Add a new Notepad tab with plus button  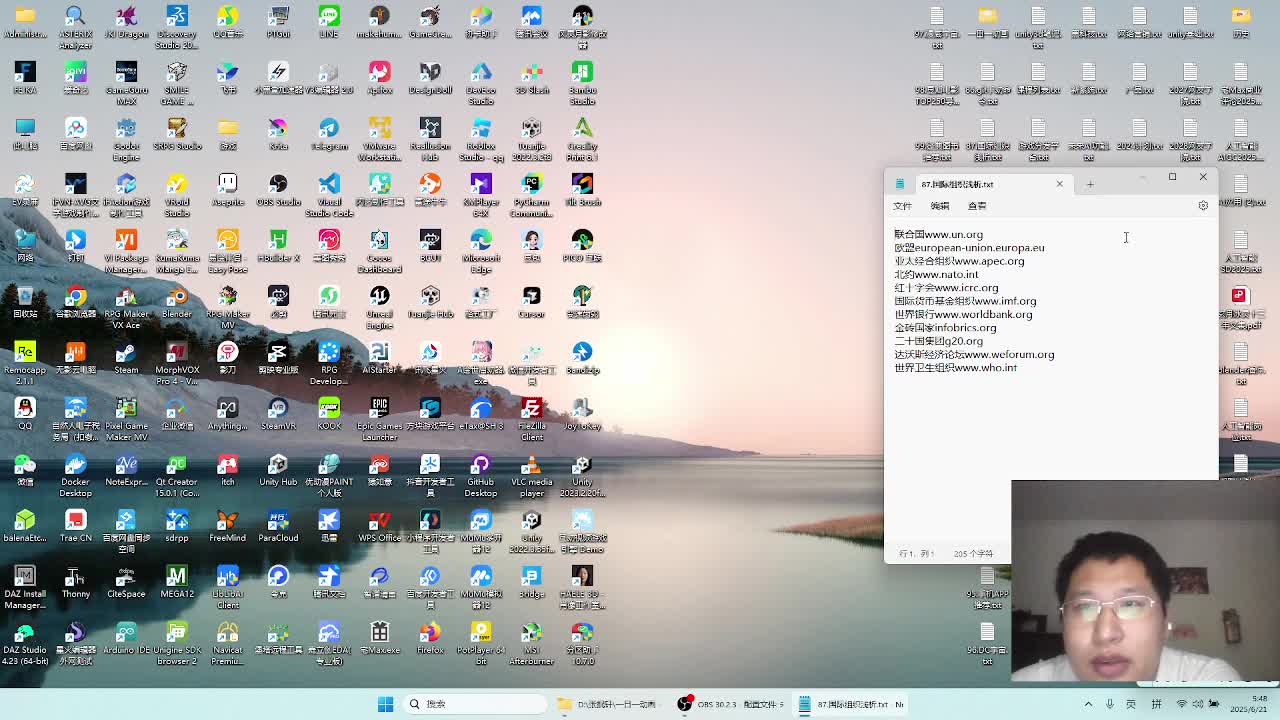(1090, 184)
